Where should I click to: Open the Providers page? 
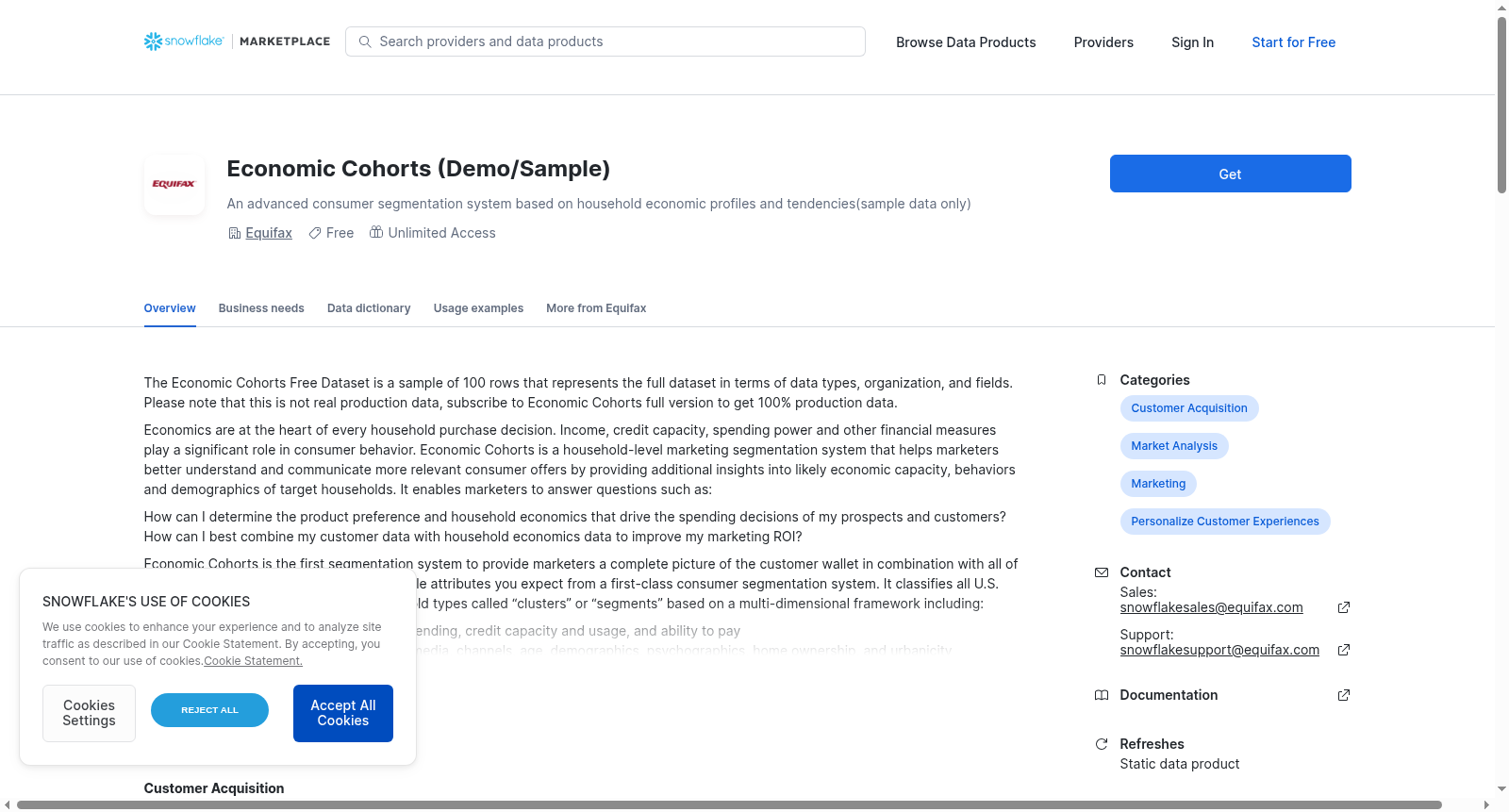1103,42
